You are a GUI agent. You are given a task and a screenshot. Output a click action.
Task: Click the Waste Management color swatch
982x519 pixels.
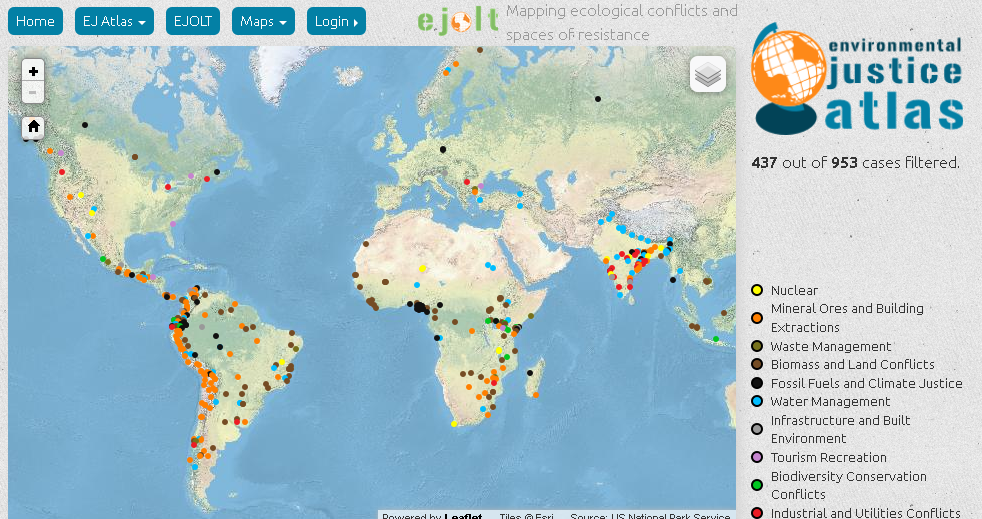tap(757, 347)
